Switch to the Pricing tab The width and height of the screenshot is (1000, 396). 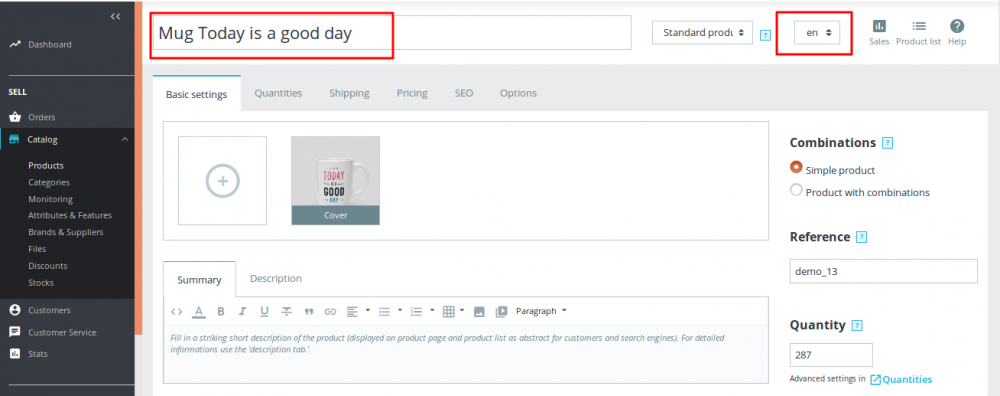pos(412,93)
